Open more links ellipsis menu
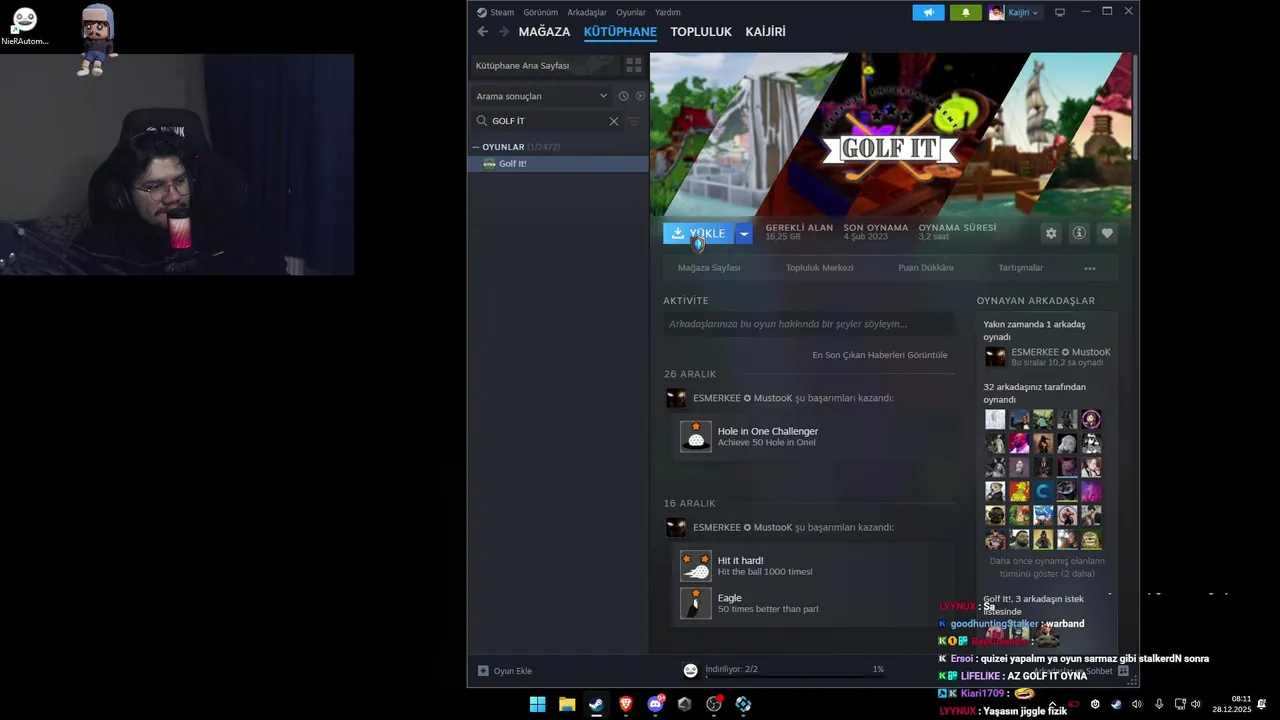Screen dimensions: 1280x720 click(1090, 268)
